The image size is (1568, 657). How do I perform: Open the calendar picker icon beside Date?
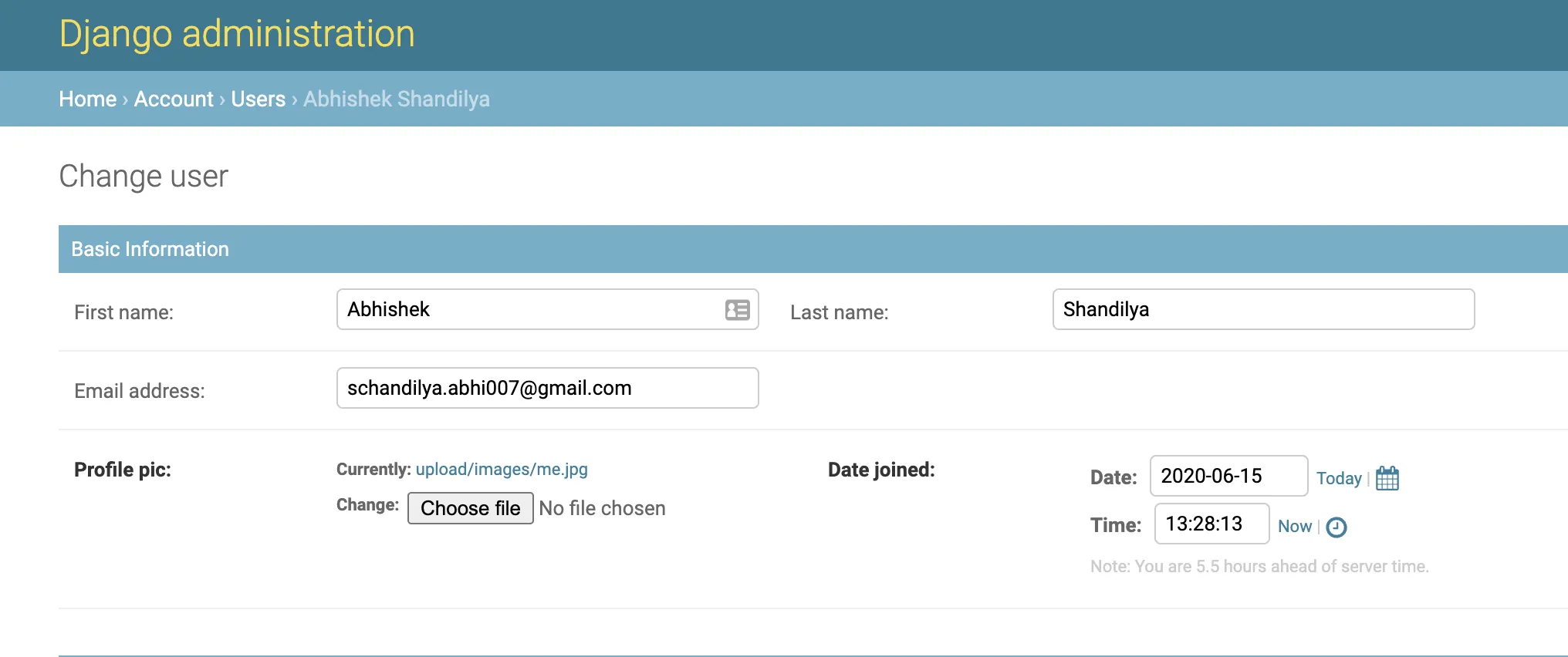[x=1387, y=478]
